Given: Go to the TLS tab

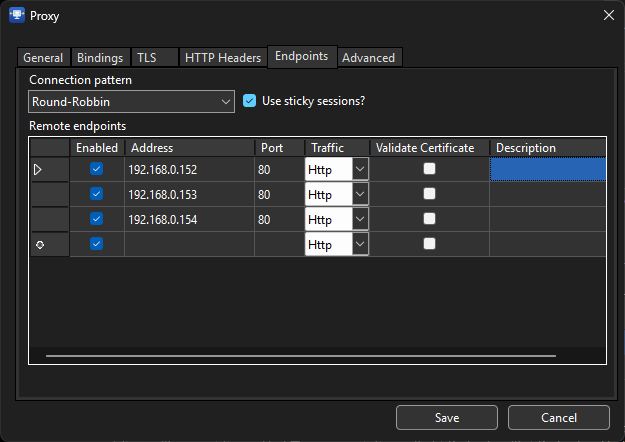Looking at the screenshot, I should click(154, 57).
